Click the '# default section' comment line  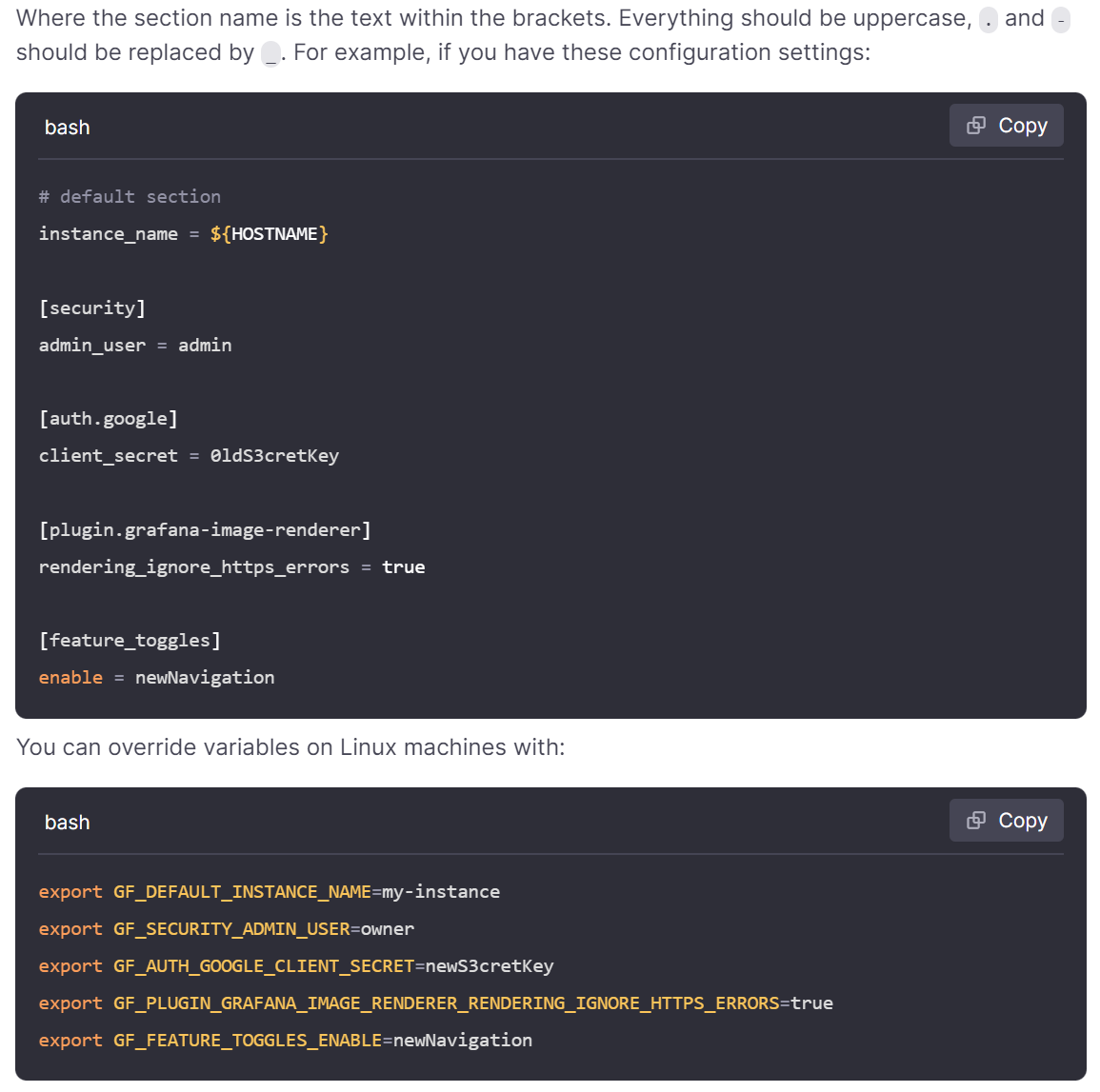pyautogui.click(x=130, y=197)
